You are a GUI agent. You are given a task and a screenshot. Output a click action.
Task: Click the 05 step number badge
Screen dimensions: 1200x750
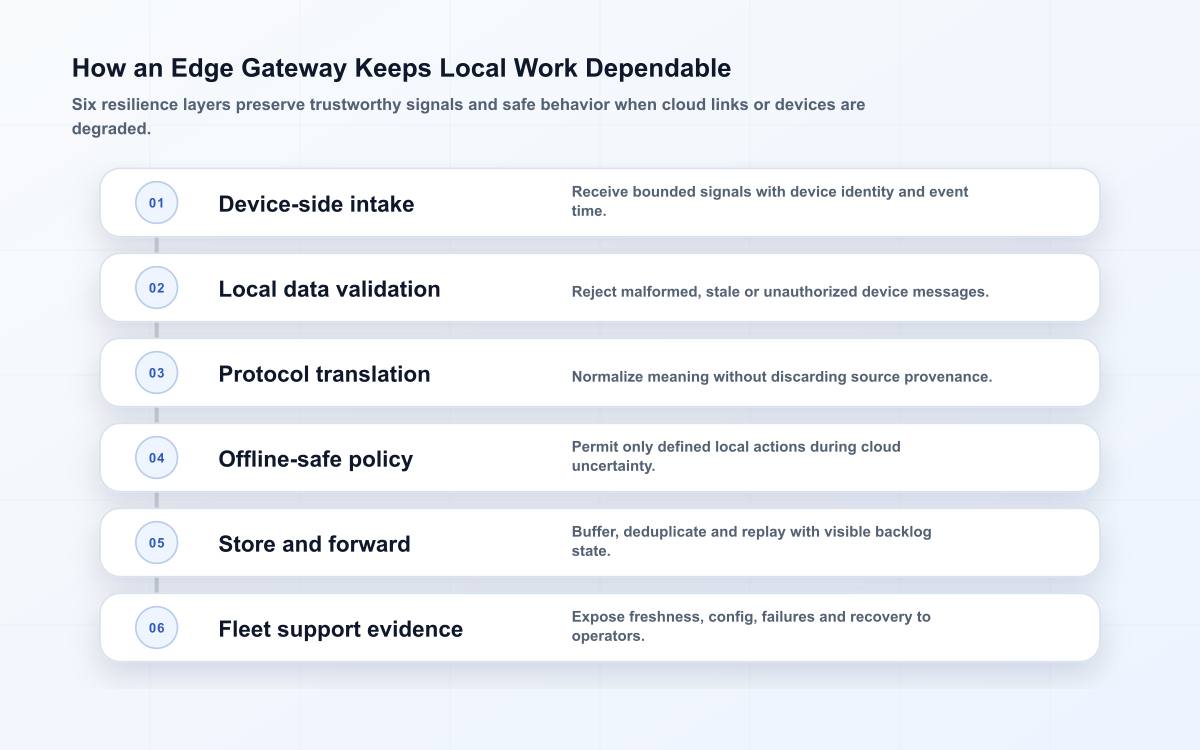point(157,543)
